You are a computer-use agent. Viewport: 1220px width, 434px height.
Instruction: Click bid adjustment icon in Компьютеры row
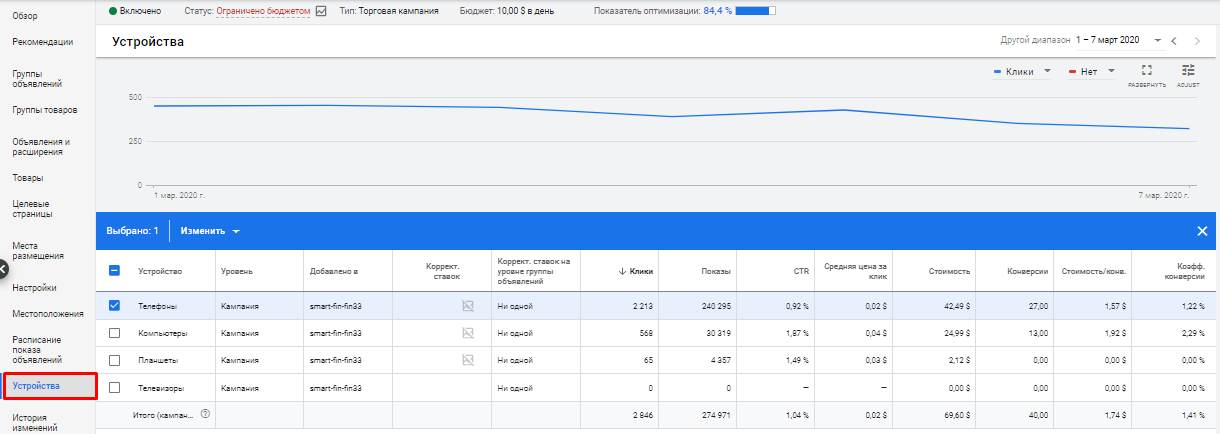click(x=467, y=332)
